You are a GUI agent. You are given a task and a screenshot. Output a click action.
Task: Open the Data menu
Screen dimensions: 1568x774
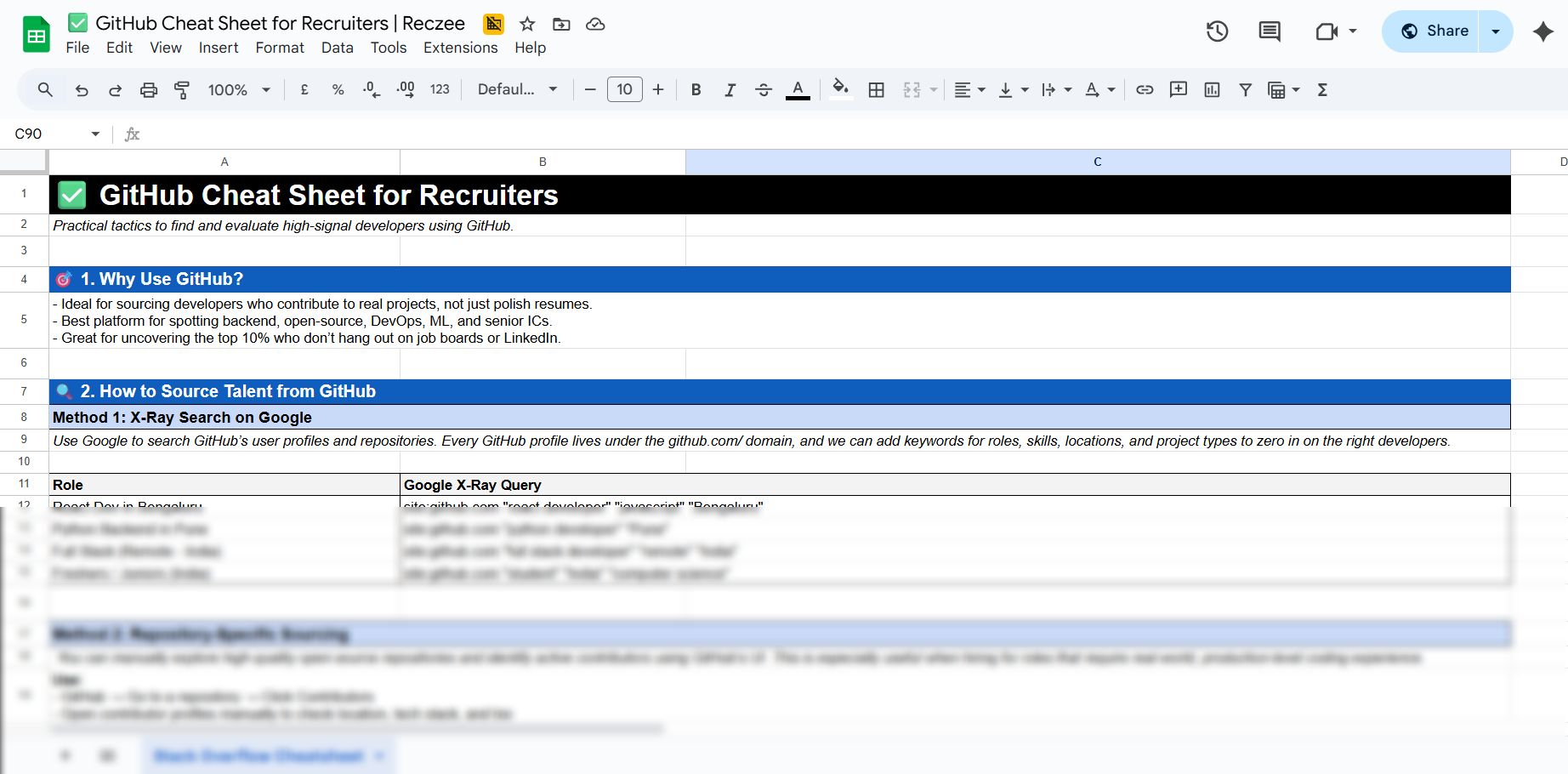pyautogui.click(x=338, y=48)
